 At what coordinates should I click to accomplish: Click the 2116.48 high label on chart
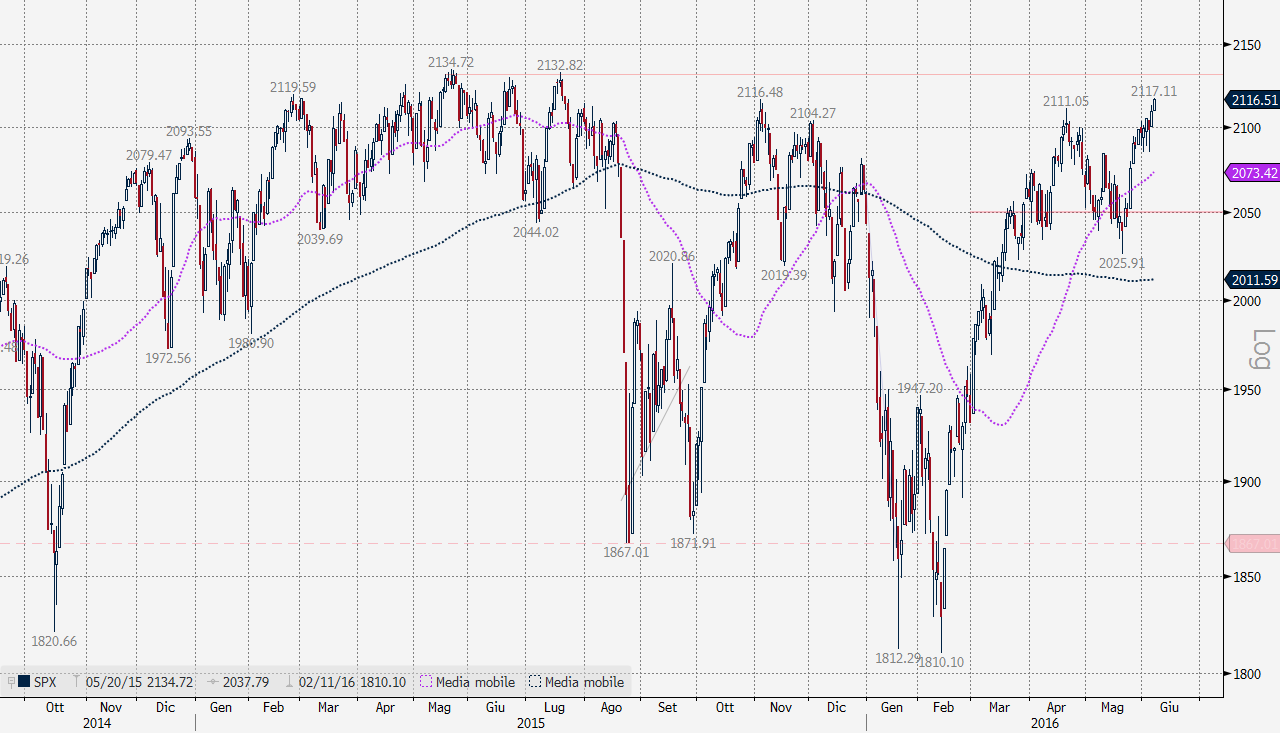(x=760, y=92)
